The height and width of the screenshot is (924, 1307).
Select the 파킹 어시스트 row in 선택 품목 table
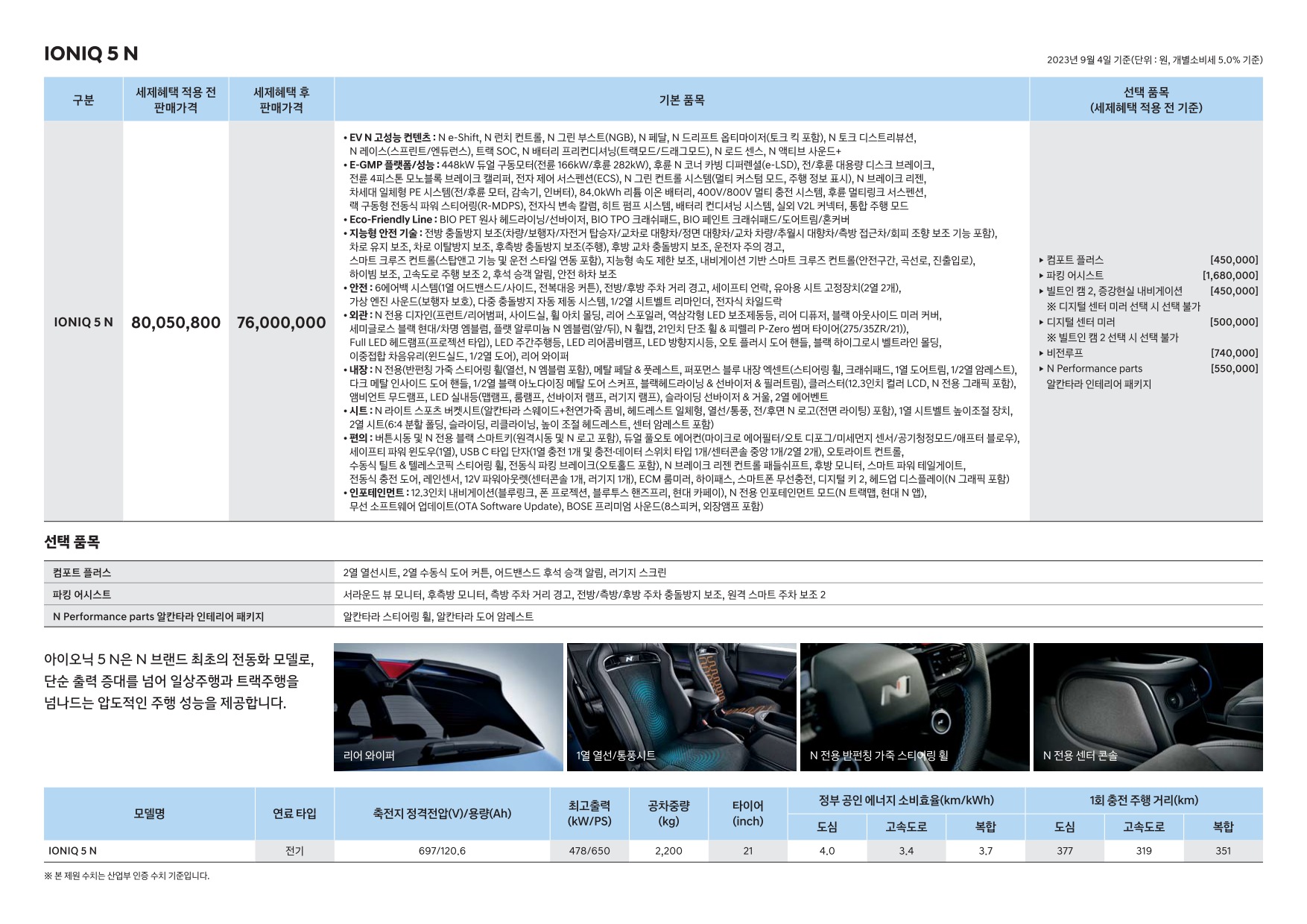82,595
